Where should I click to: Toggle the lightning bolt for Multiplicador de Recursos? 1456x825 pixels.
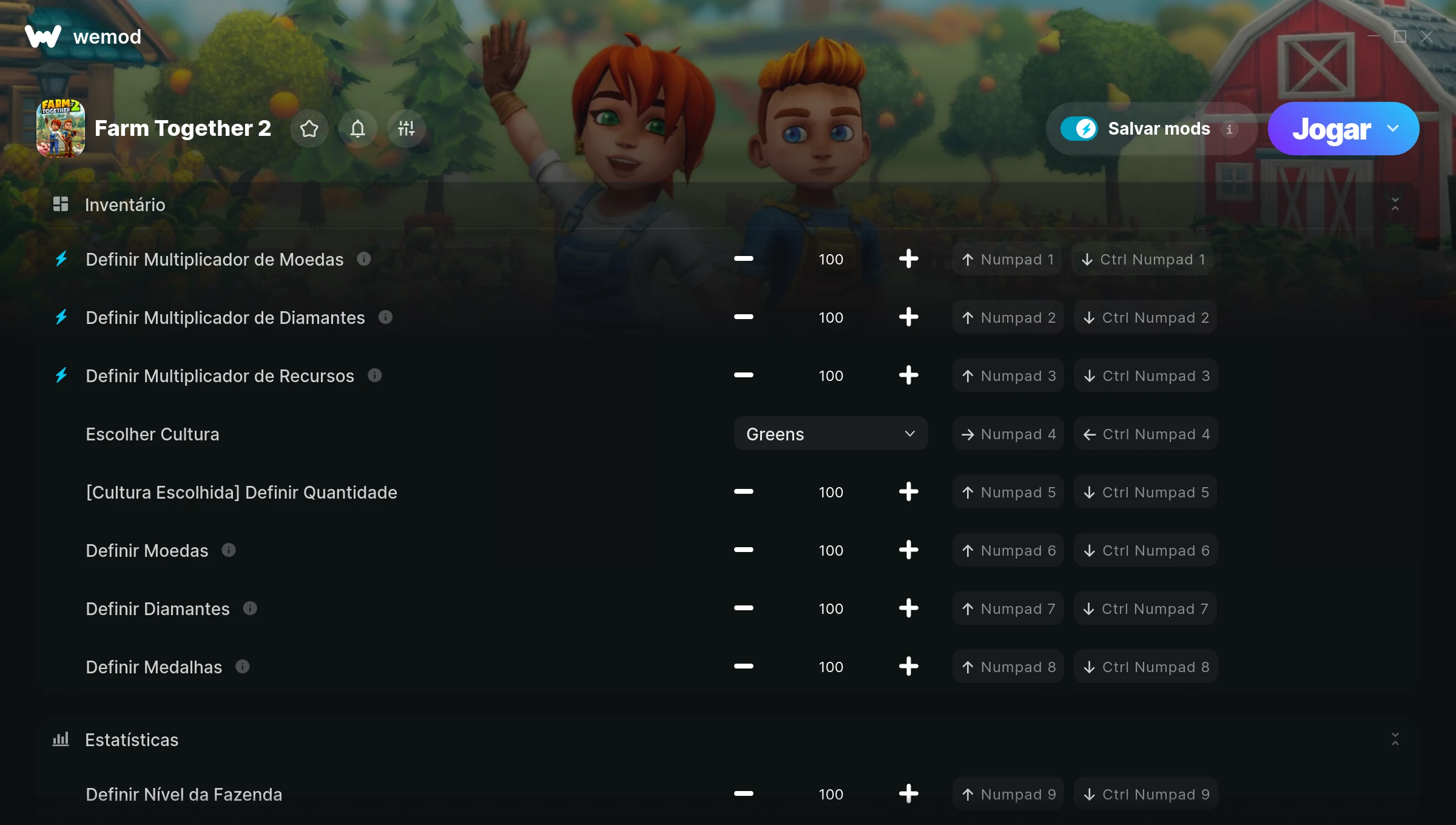(61, 375)
